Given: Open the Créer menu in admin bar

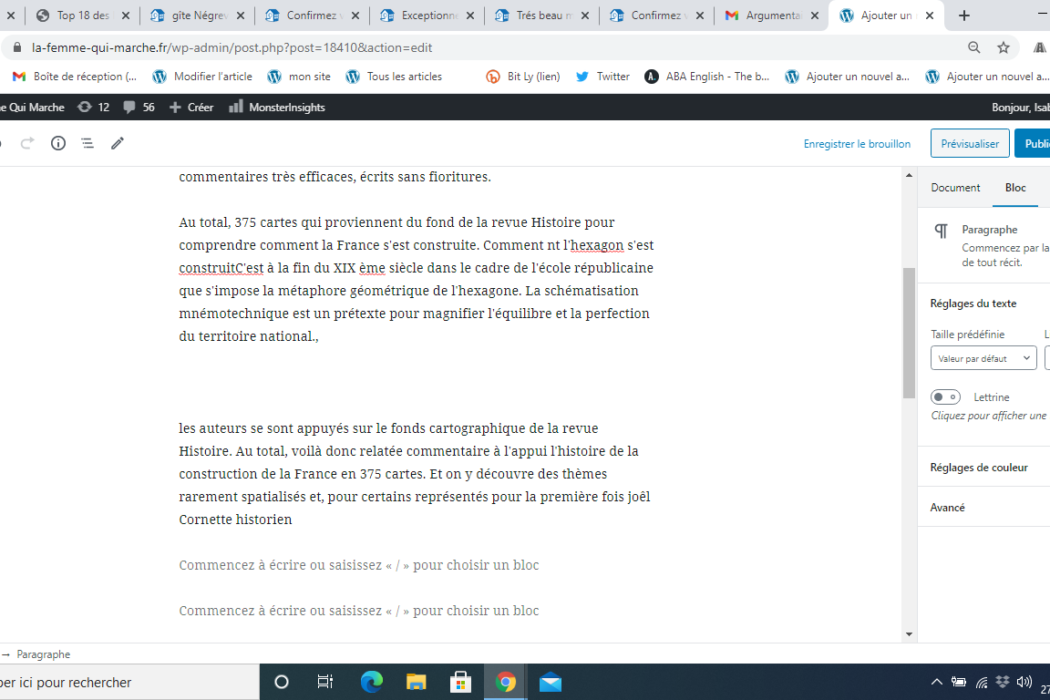Looking at the screenshot, I should click(191, 107).
